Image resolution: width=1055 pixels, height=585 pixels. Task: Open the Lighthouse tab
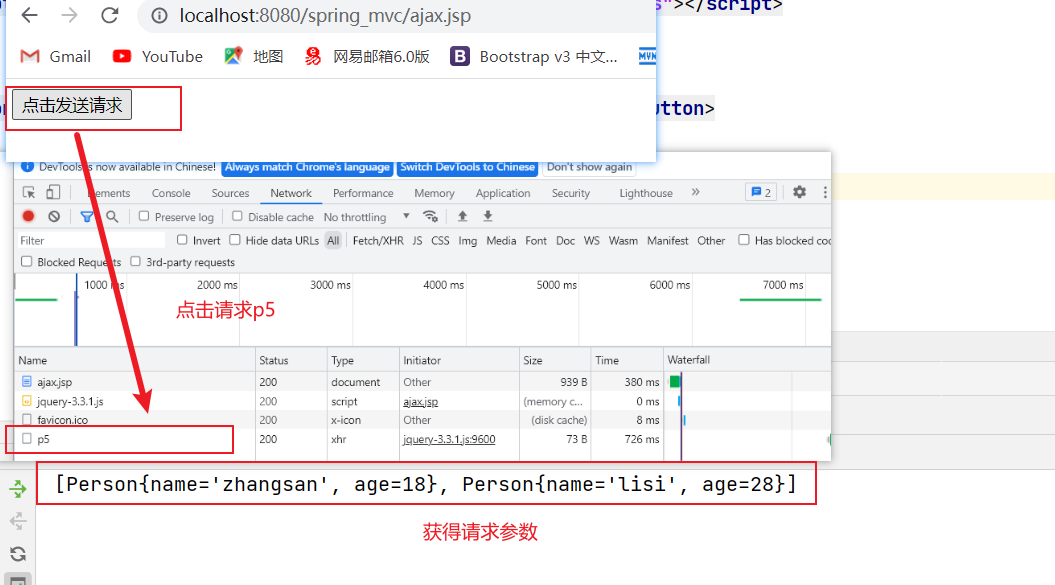646,193
